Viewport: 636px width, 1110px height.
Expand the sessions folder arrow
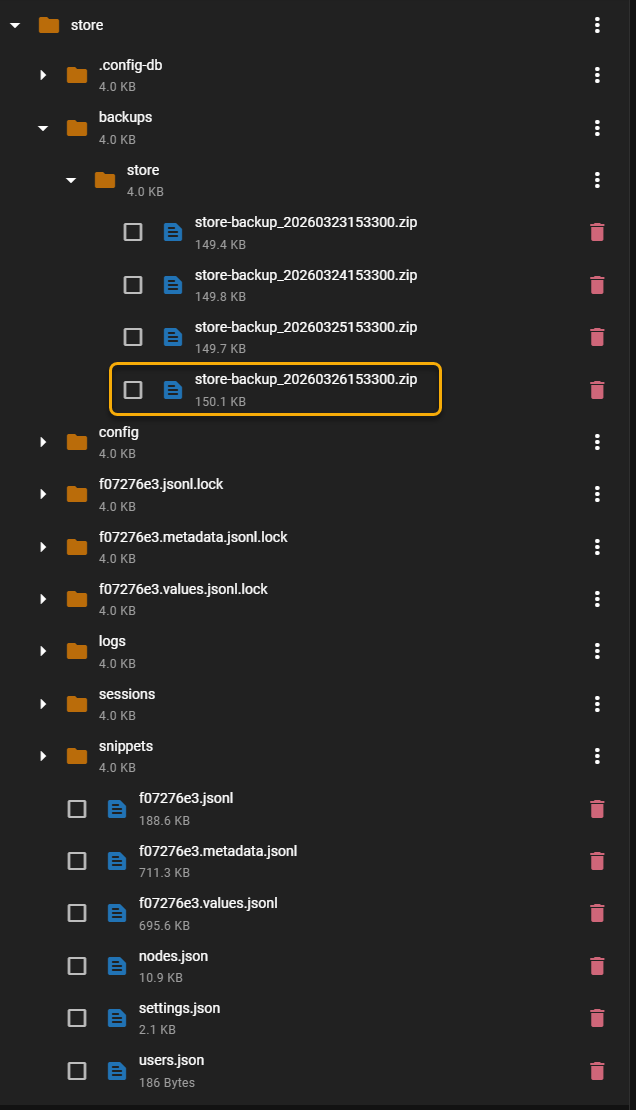click(43, 704)
